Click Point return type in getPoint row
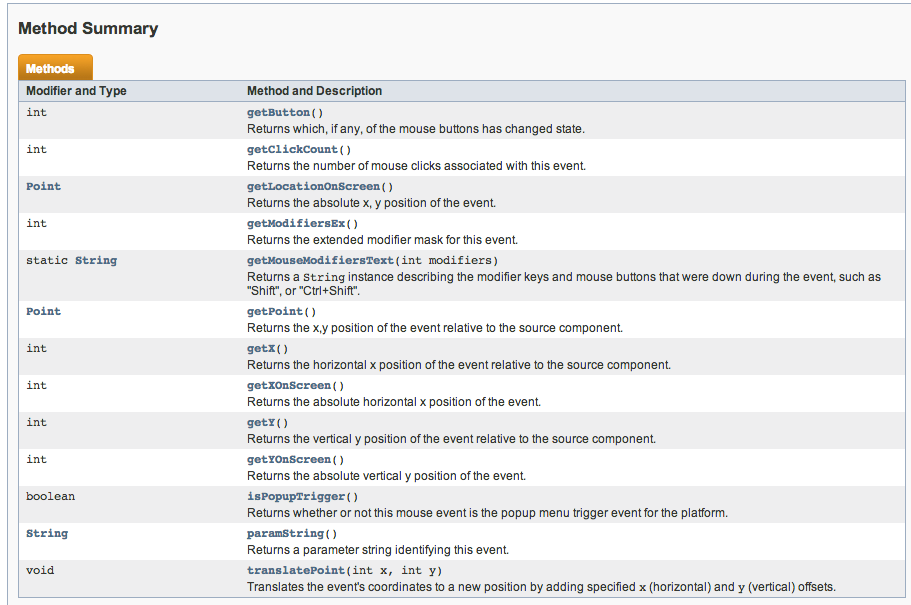 tap(43, 312)
